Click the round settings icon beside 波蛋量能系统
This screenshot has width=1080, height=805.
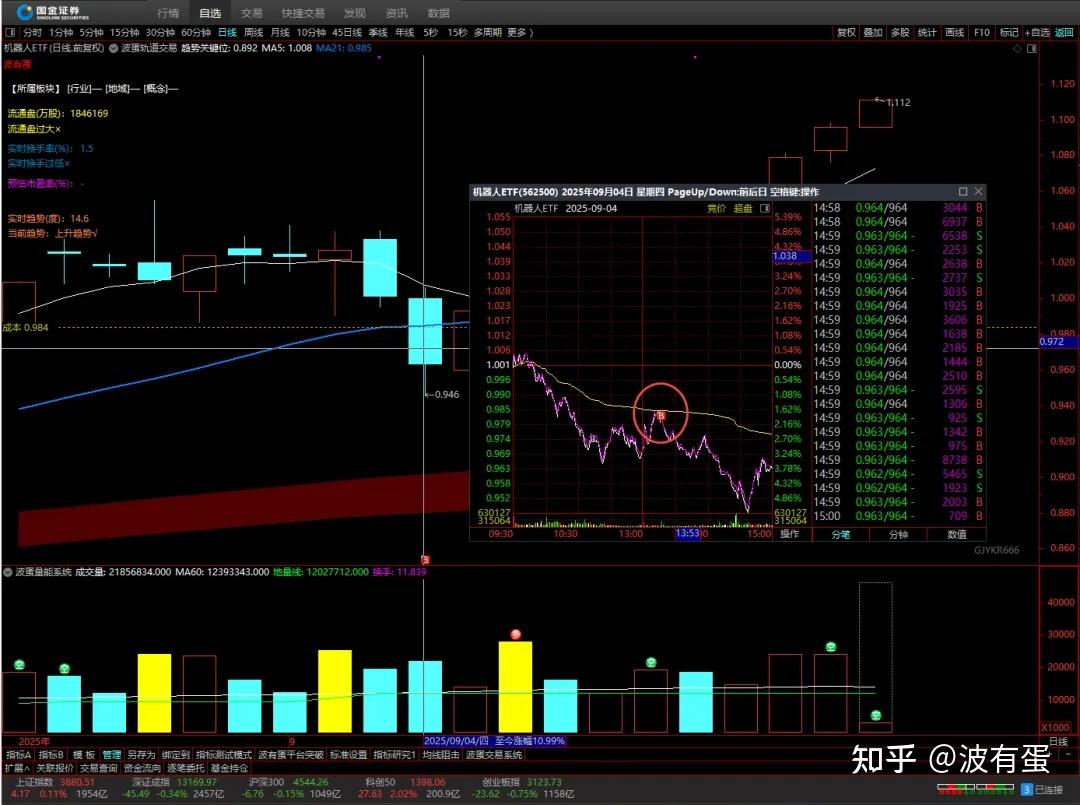pos(8,572)
